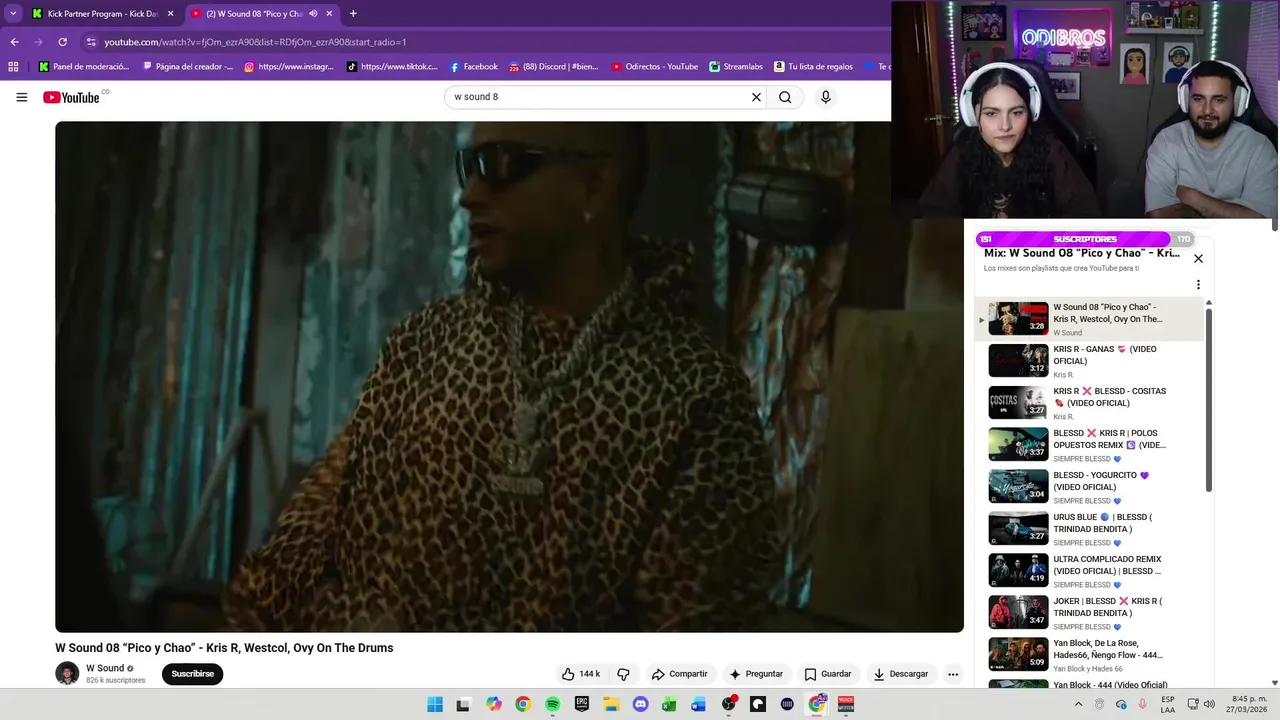The image size is (1280, 720).
Task: Open the Página del creador bookmark
Action: [x=187, y=67]
